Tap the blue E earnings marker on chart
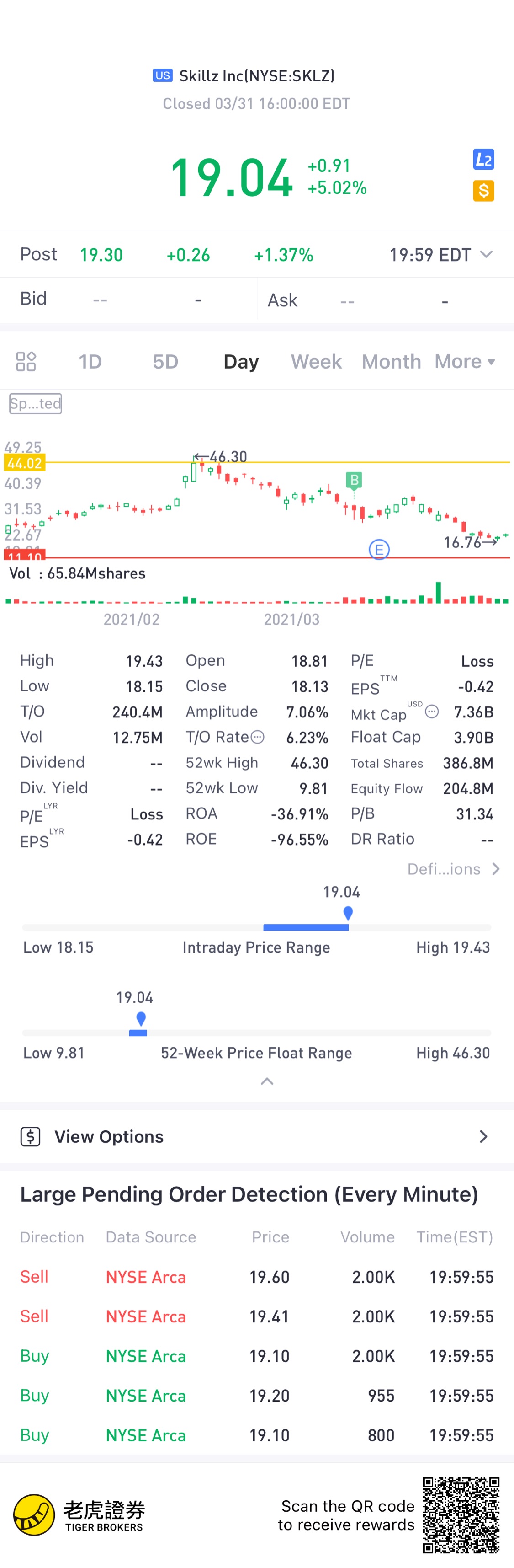This screenshot has width=514, height=1568. (x=379, y=550)
